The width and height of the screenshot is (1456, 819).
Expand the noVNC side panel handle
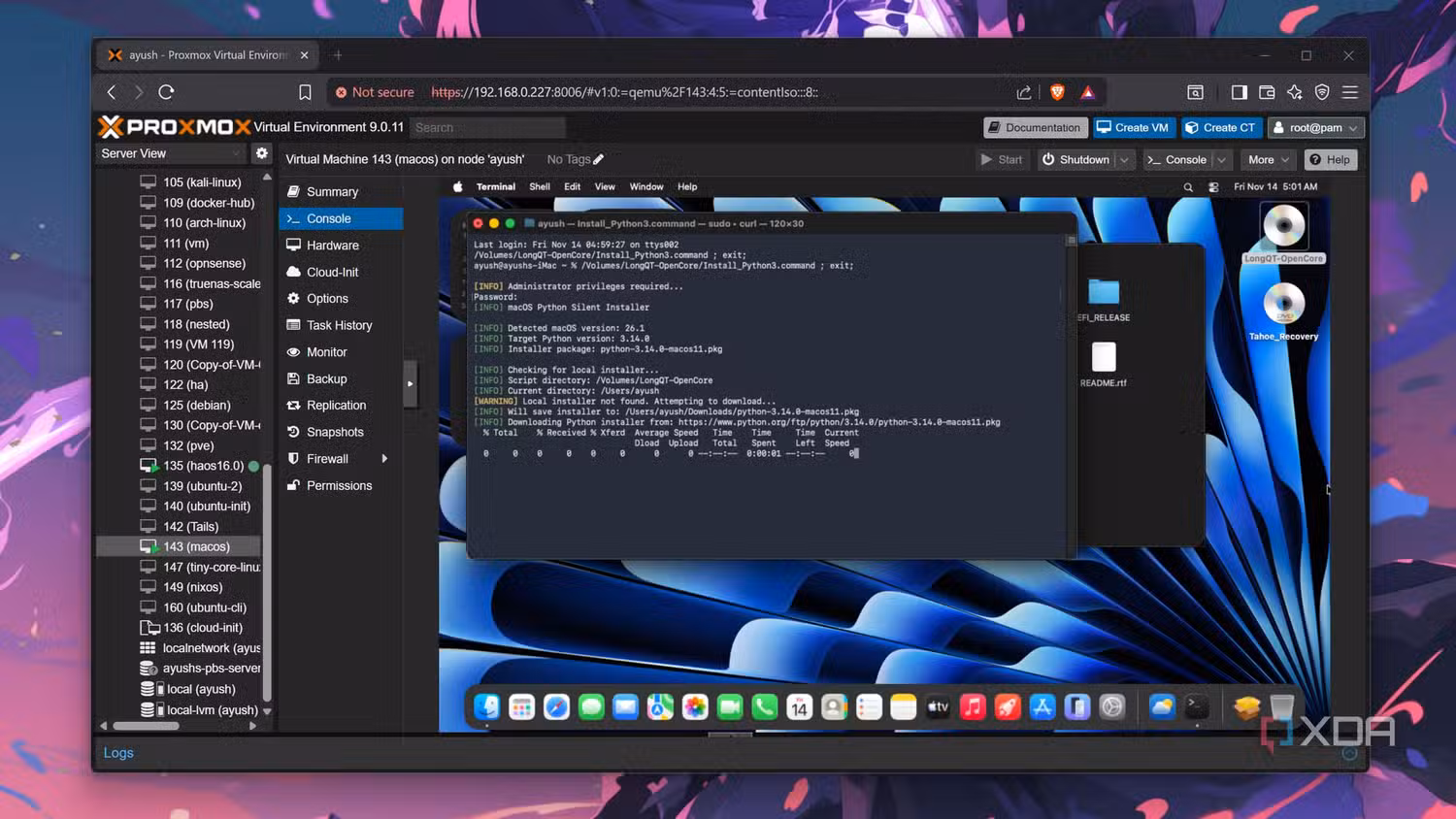[x=410, y=384]
